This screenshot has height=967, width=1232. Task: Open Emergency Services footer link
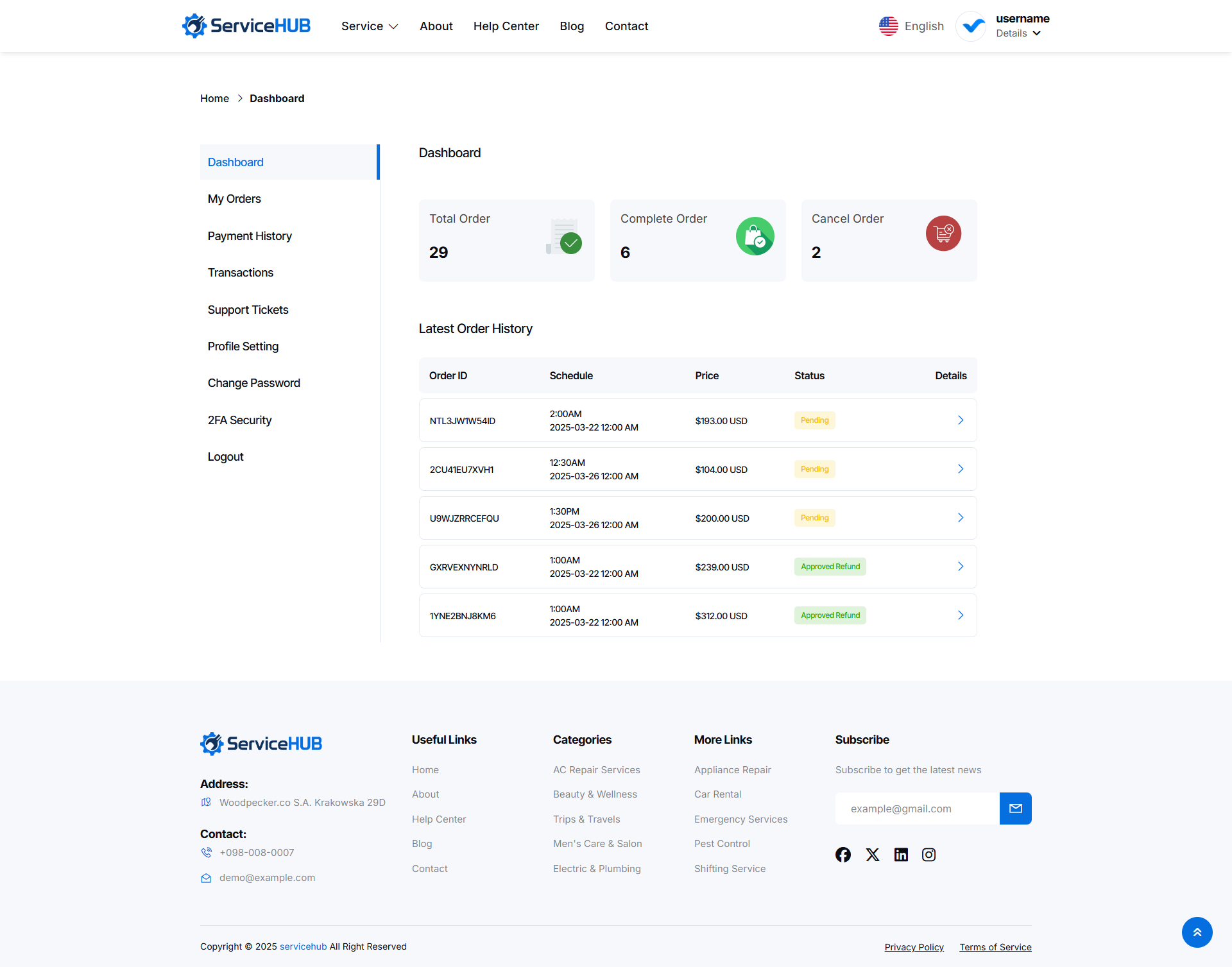(741, 819)
